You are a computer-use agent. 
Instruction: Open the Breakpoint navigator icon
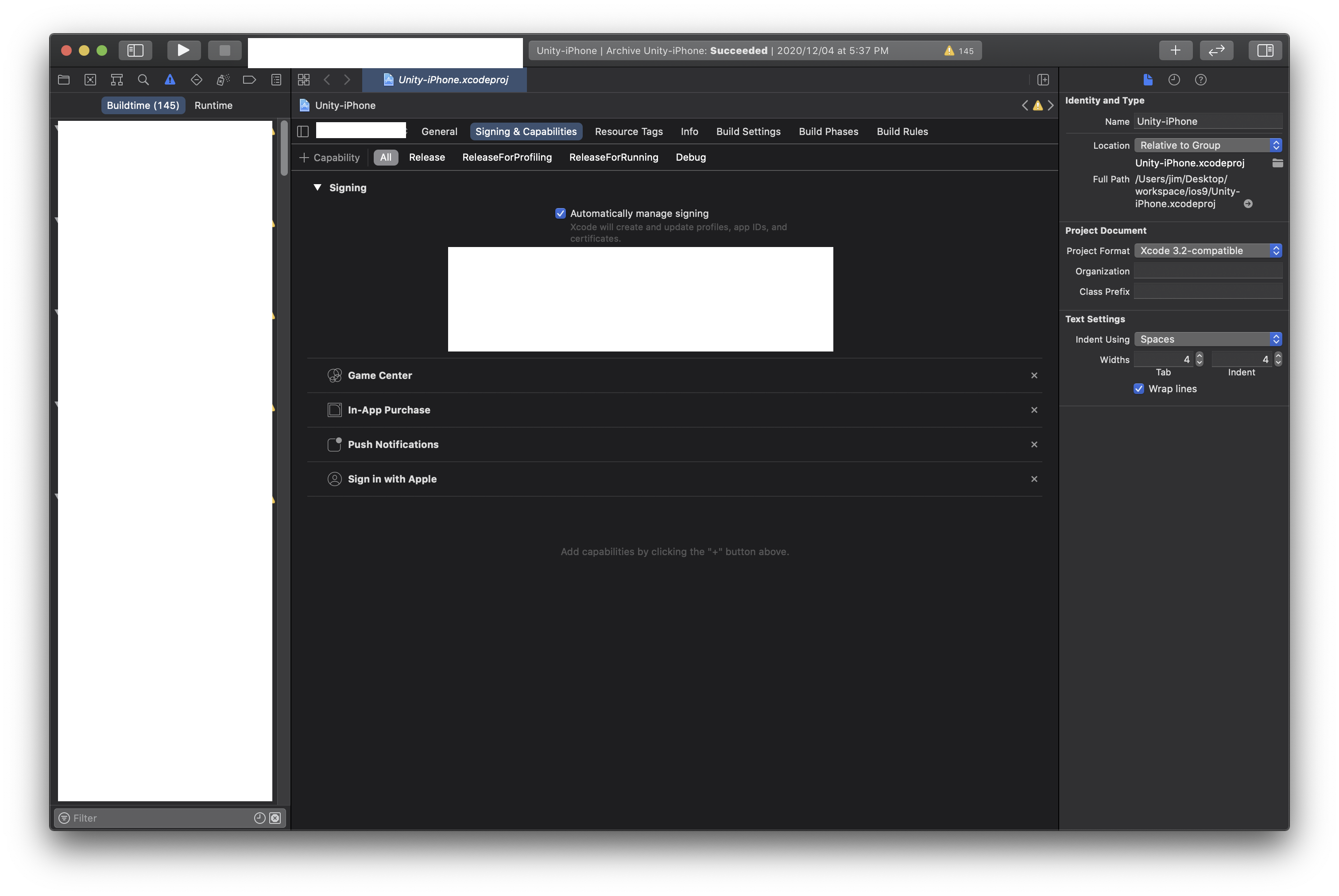tap(249, 80)
